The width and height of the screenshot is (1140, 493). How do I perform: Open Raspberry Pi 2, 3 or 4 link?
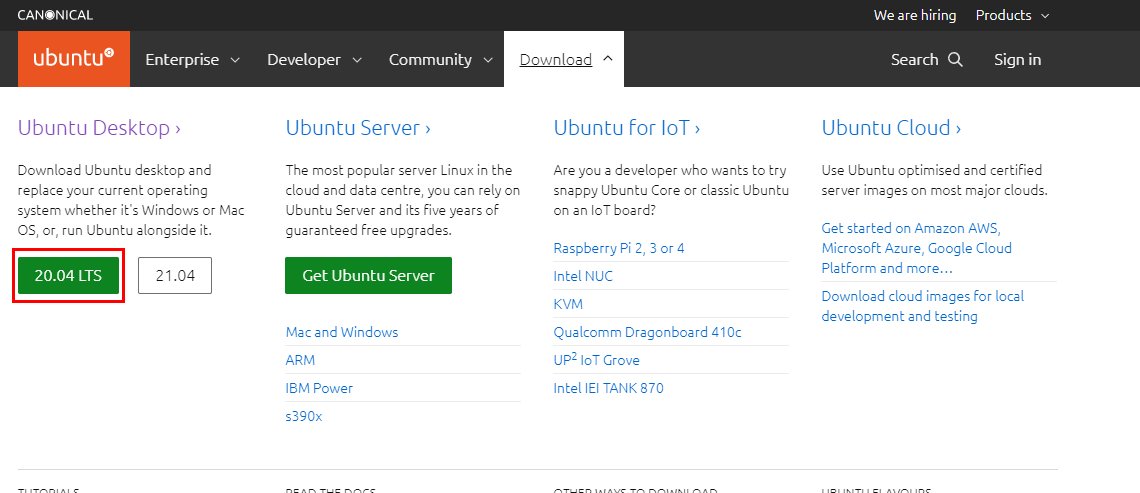[x=619, y=248]
